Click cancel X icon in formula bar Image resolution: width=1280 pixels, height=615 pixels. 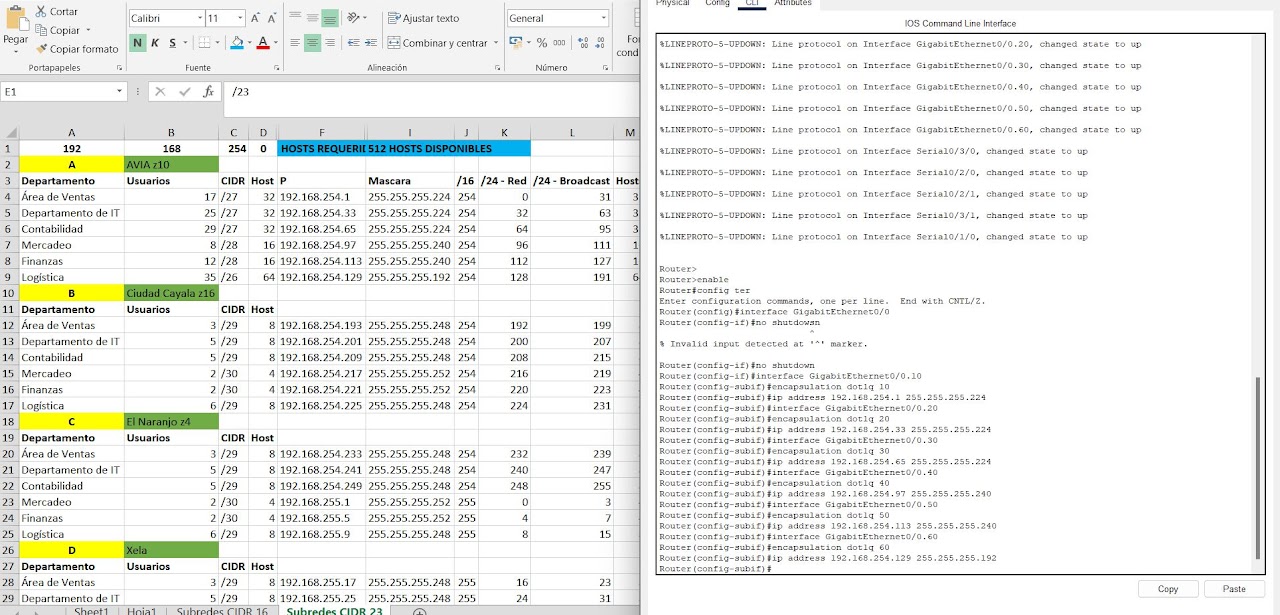(x=161, y=91)
